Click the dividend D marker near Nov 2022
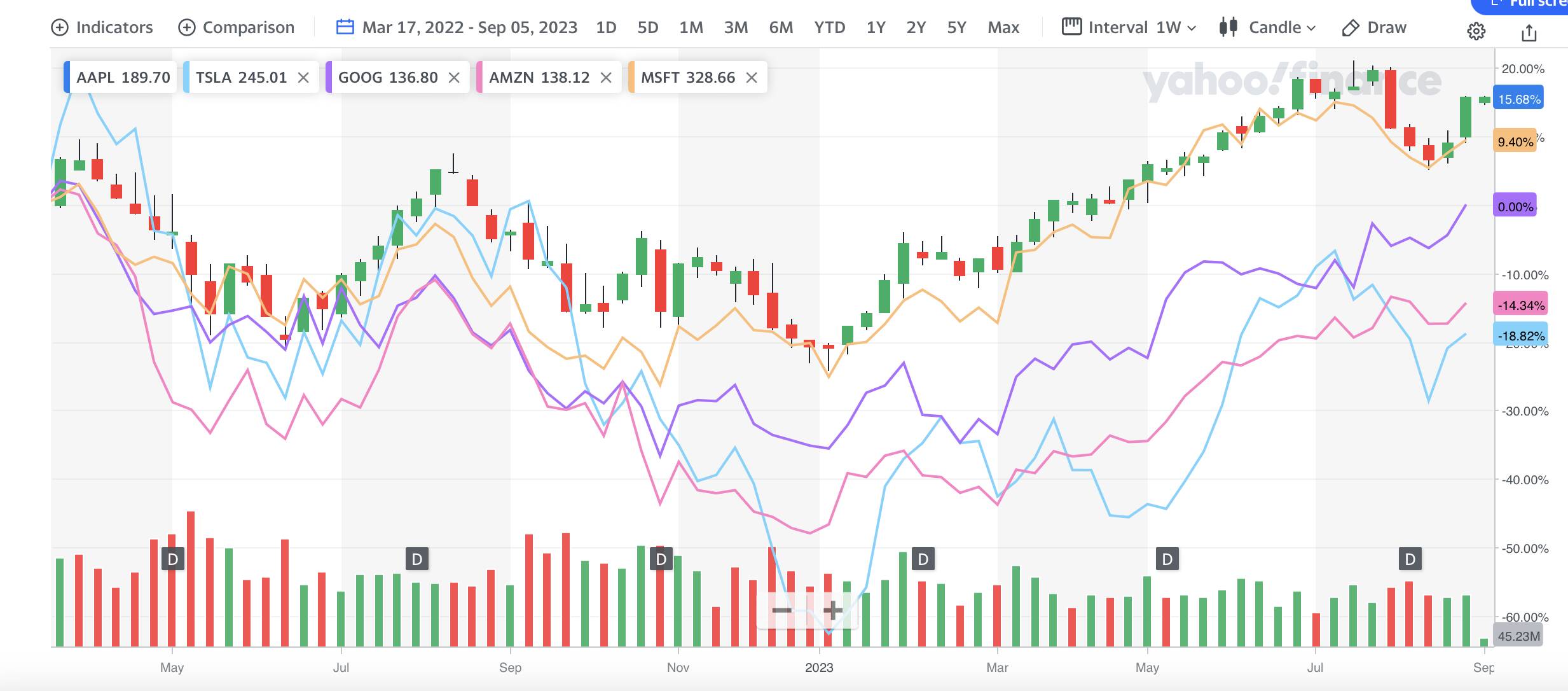This screenshot has height=691, width=1568. 661,559
